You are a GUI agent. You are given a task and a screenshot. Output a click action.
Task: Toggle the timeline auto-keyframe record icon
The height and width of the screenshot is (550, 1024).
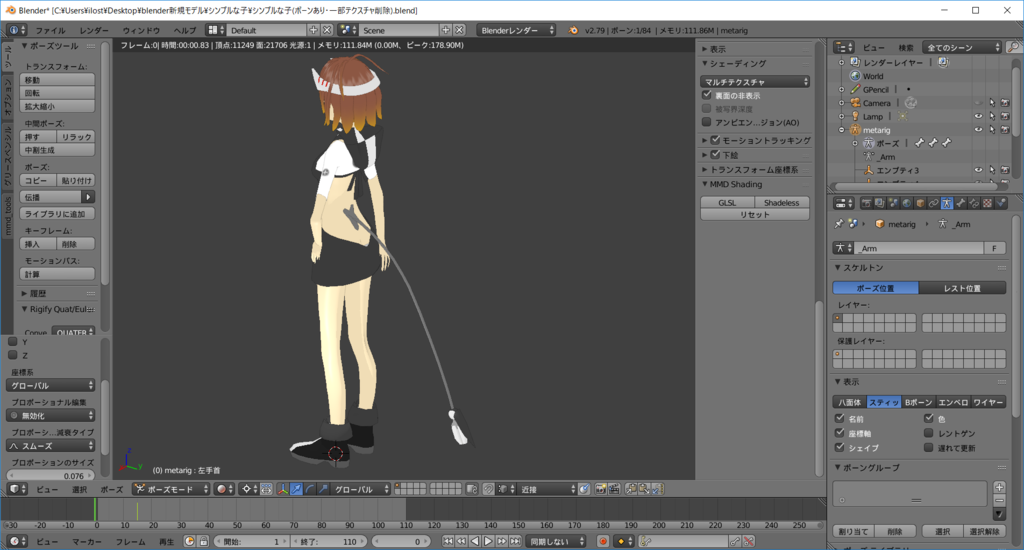coord(603,542)
